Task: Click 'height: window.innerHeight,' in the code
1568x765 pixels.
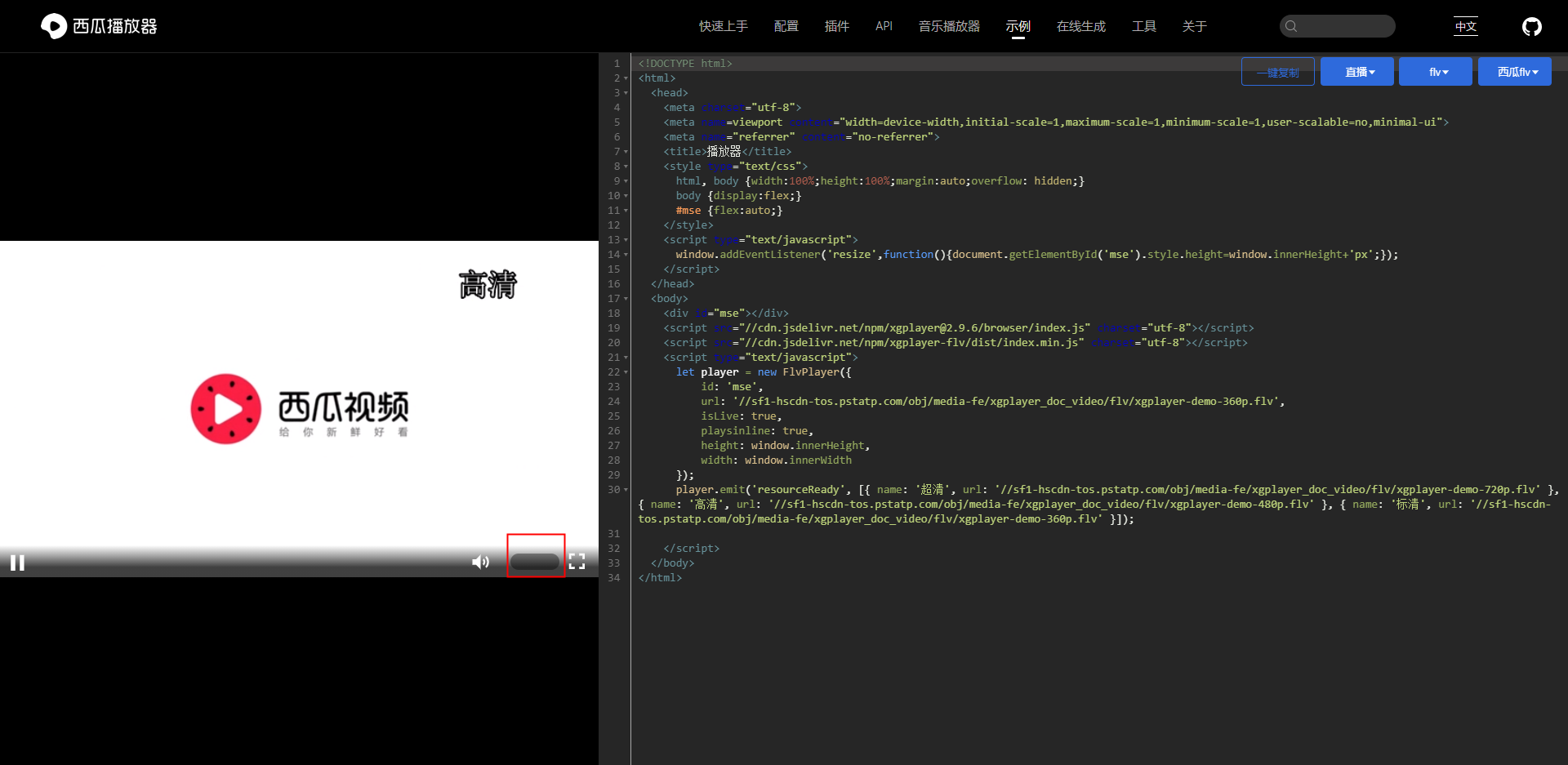Action: point(786,446)
